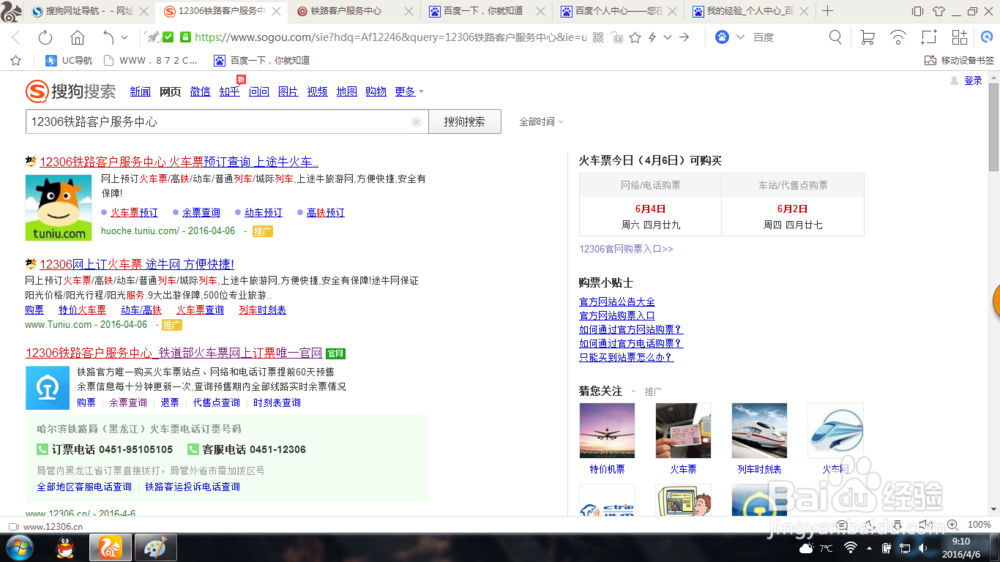Open the apps grid toolbar icon
The image size is (1000, 562).
point(959,38)
